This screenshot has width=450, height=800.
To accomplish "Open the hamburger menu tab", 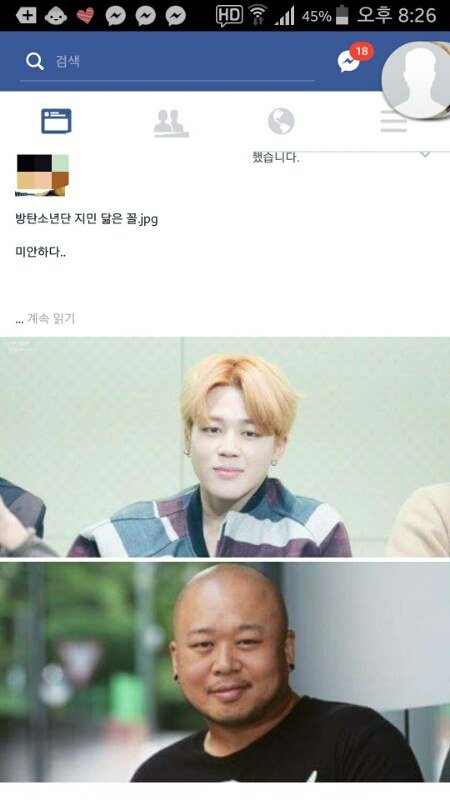I will point(393,124).
